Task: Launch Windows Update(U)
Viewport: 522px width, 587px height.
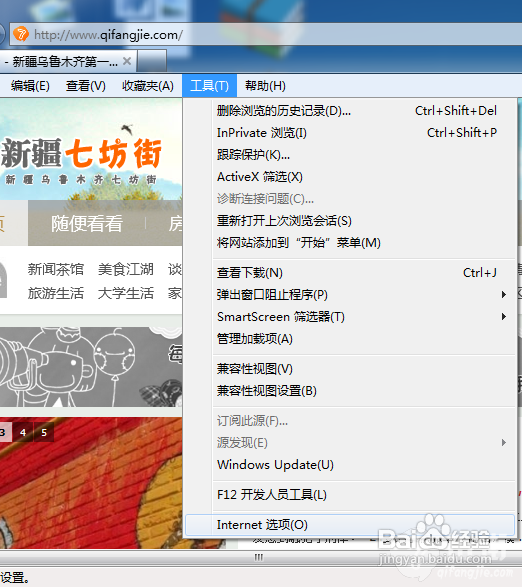Action: (x=350, y=465)
